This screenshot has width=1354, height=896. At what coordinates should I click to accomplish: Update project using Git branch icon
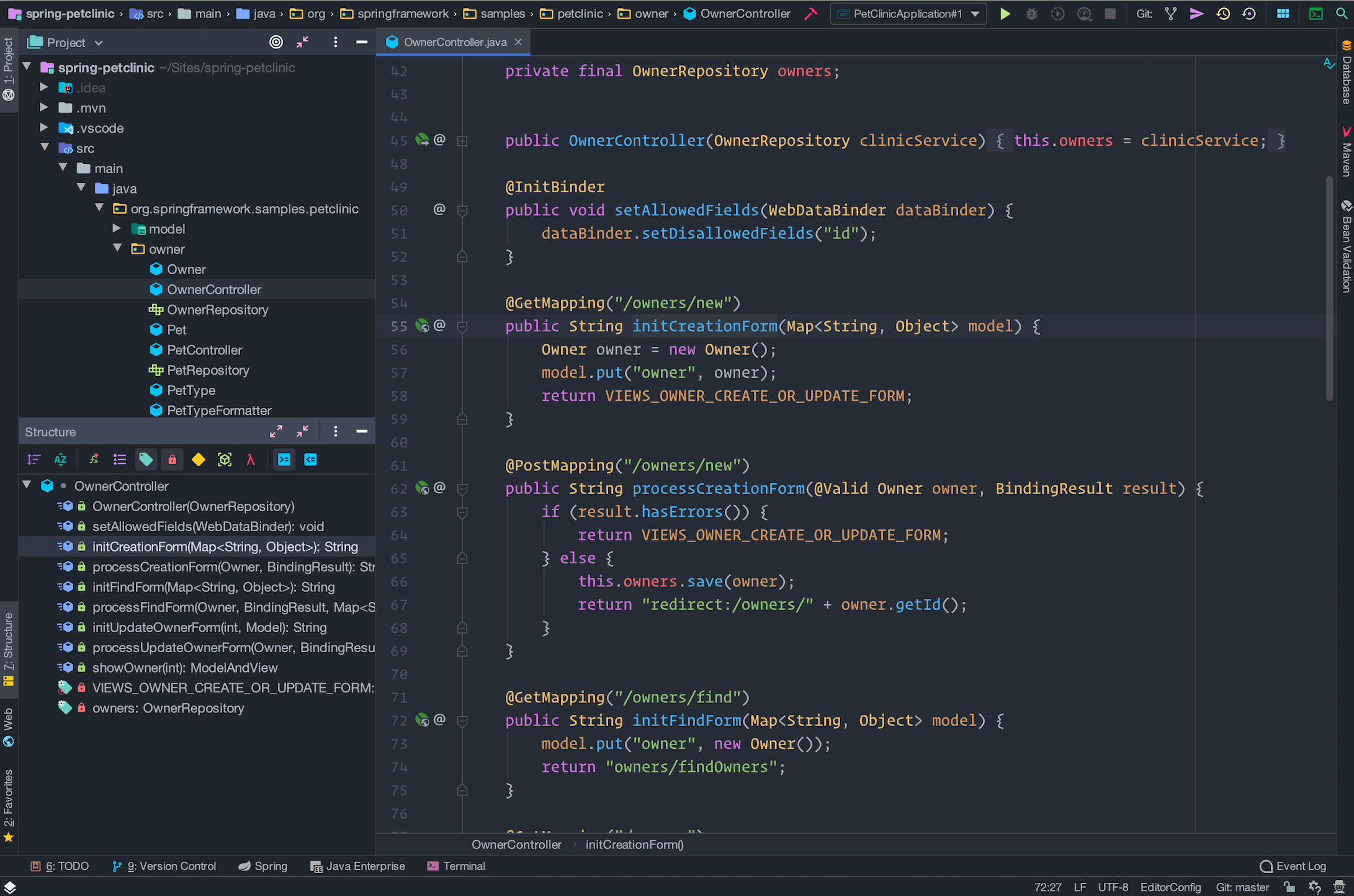click(1171, 14)
